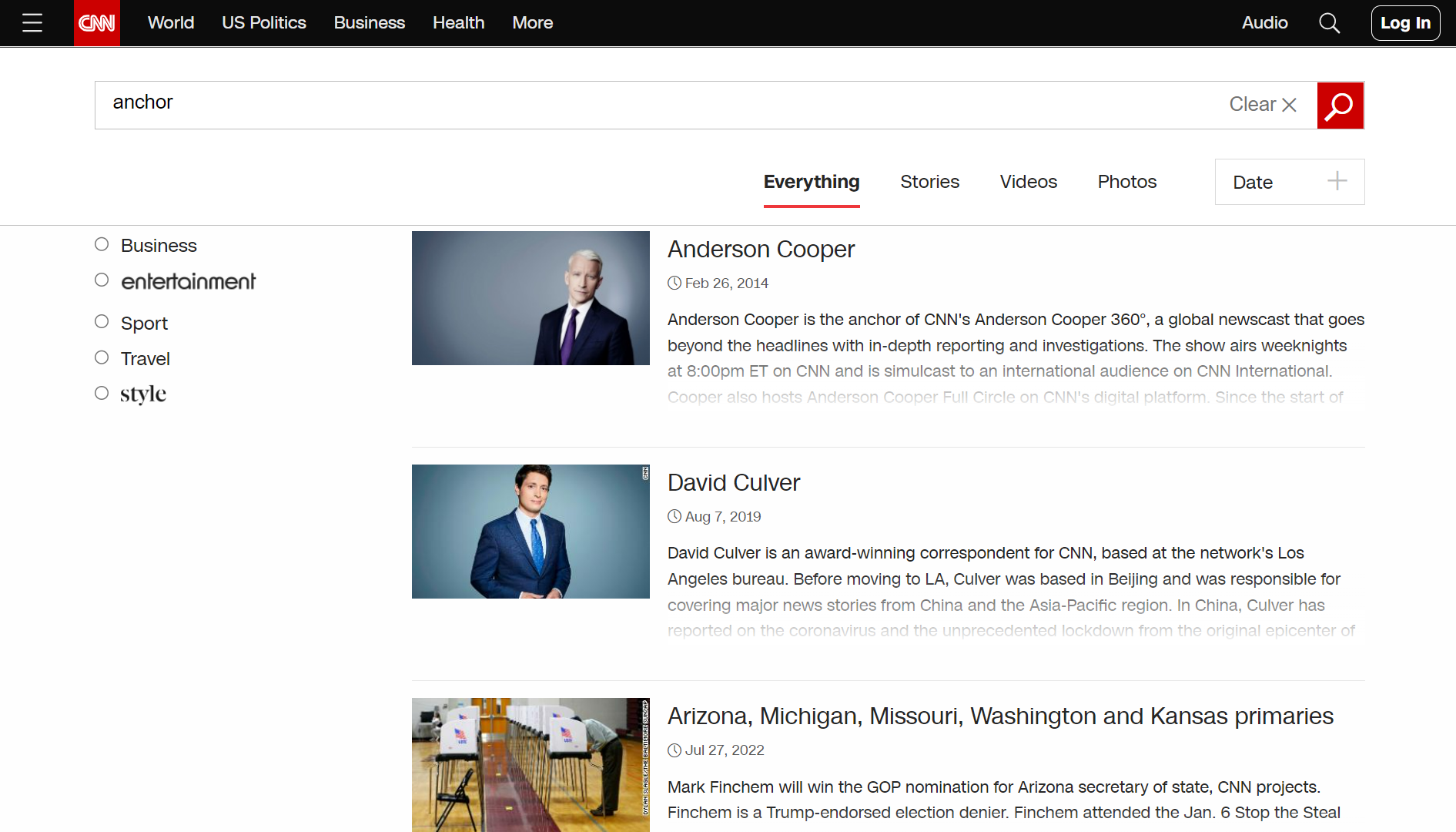Screen dimensions: 1456x832
Task: Switch to the Photos tab
Action: click(1127, 182)
